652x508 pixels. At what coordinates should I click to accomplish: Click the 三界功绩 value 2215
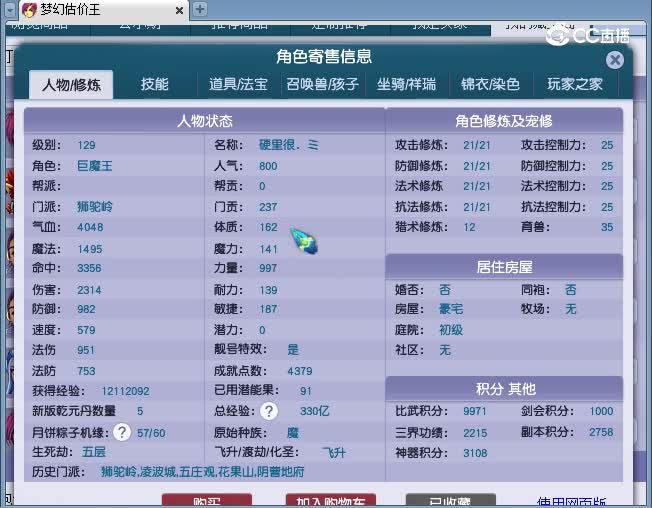click(475, 433)
